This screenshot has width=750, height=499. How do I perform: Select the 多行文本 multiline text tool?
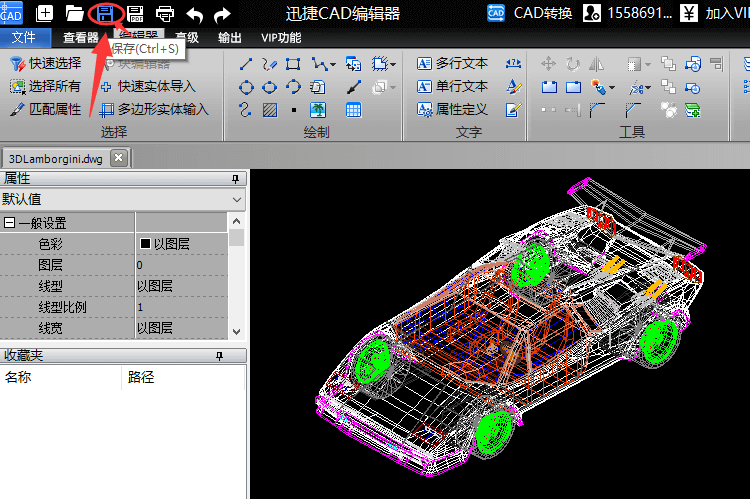452,63
